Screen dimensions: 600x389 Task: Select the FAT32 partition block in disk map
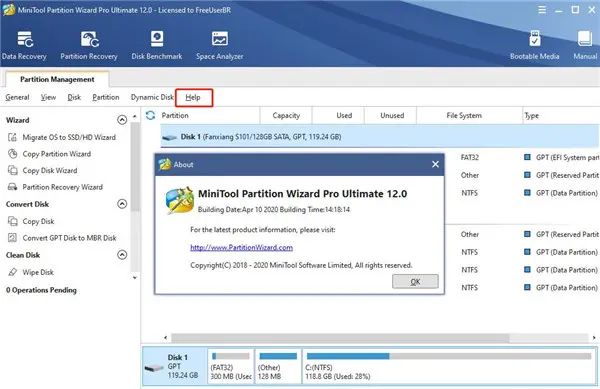[x=231, y=366]
